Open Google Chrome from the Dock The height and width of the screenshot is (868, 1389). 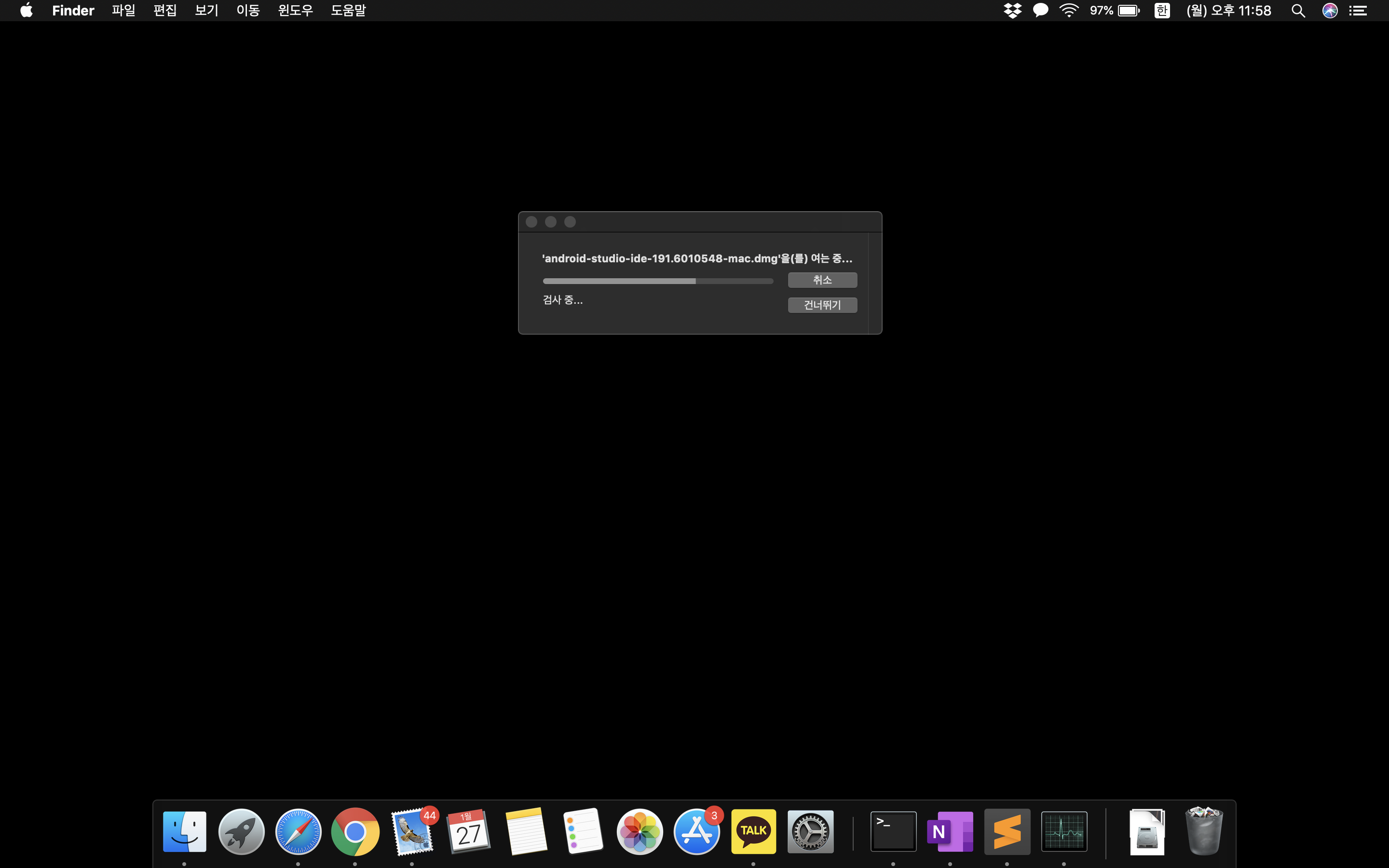(x=354, y=831)
